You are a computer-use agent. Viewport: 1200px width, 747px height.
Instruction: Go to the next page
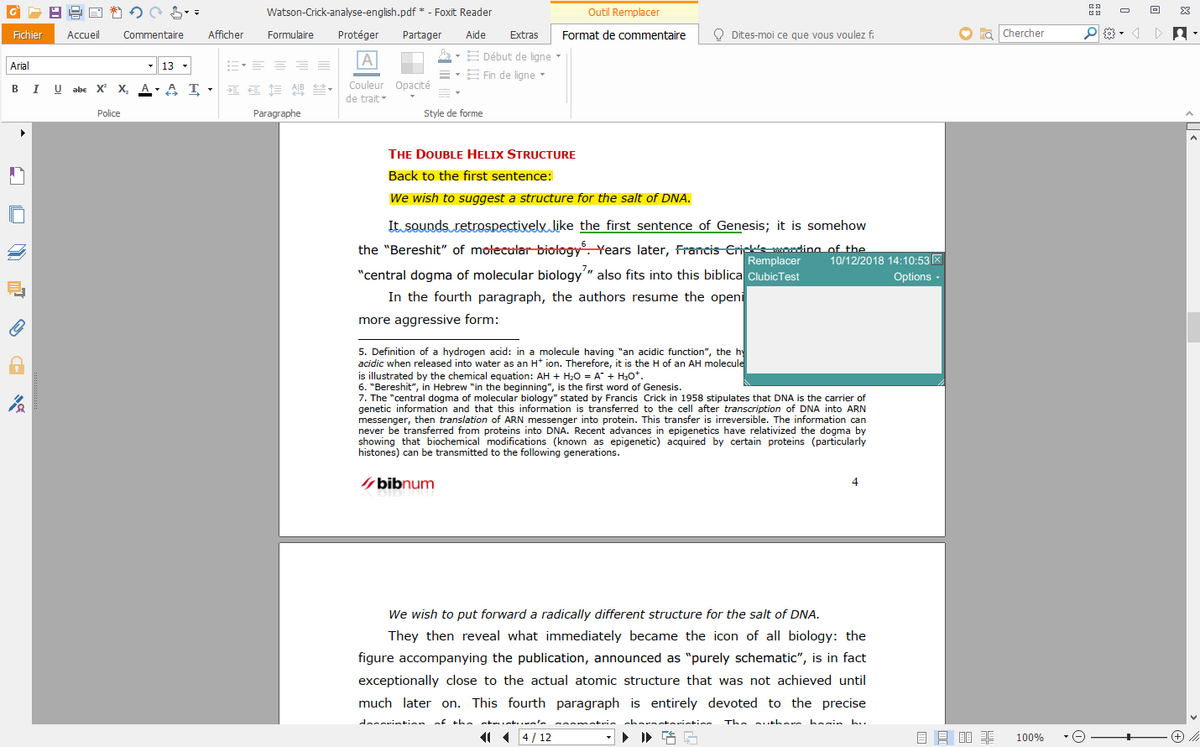626,738
